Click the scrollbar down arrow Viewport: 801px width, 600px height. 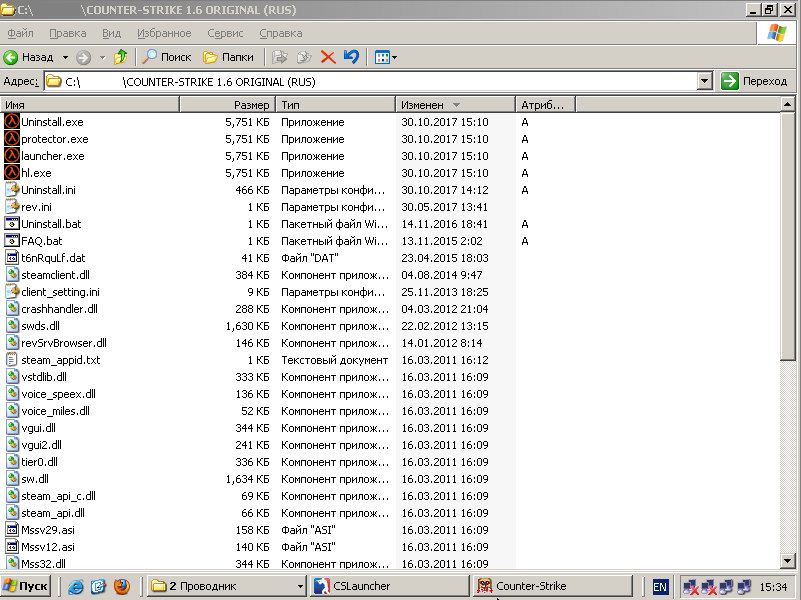787,561
